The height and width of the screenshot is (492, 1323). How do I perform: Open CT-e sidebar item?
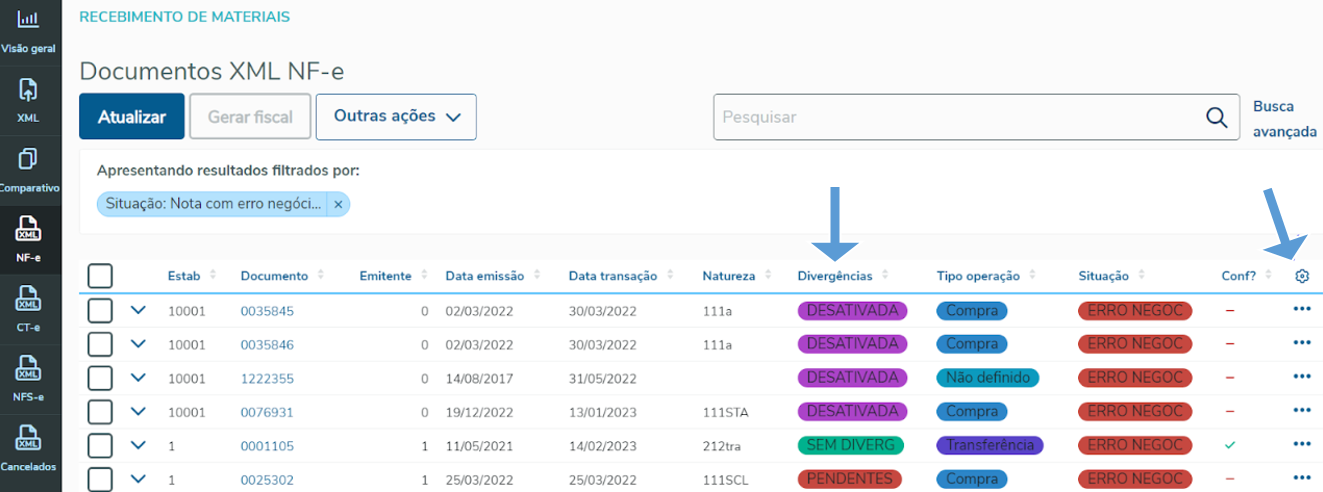click(x=29, y=310)
